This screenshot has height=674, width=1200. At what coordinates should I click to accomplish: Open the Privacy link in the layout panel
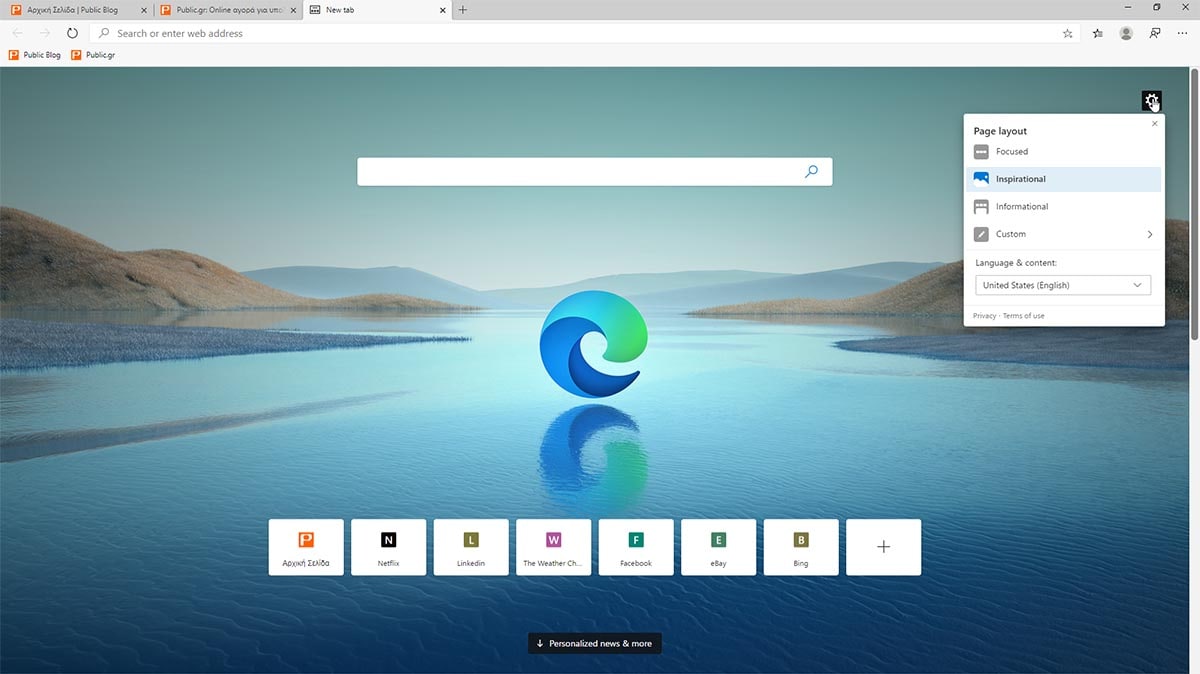tap(983, 315)
